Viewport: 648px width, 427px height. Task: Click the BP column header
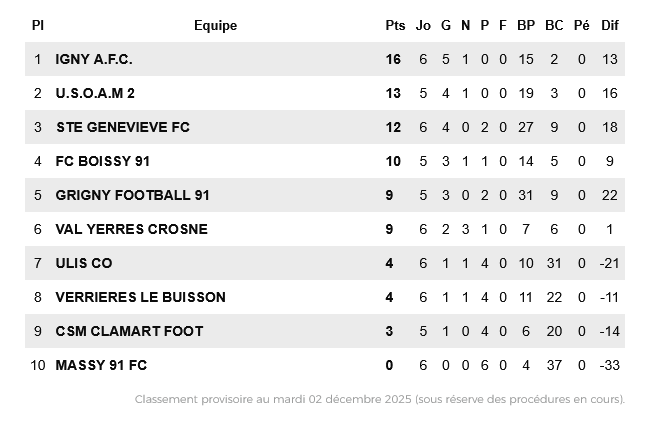(x=526, y=25)
